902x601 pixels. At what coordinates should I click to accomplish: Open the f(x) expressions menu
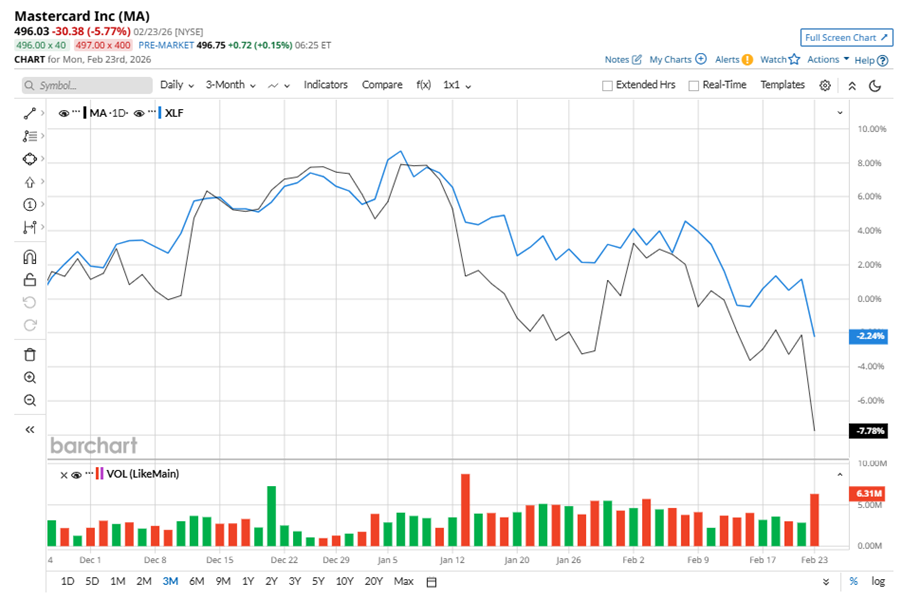coord(423,85)
